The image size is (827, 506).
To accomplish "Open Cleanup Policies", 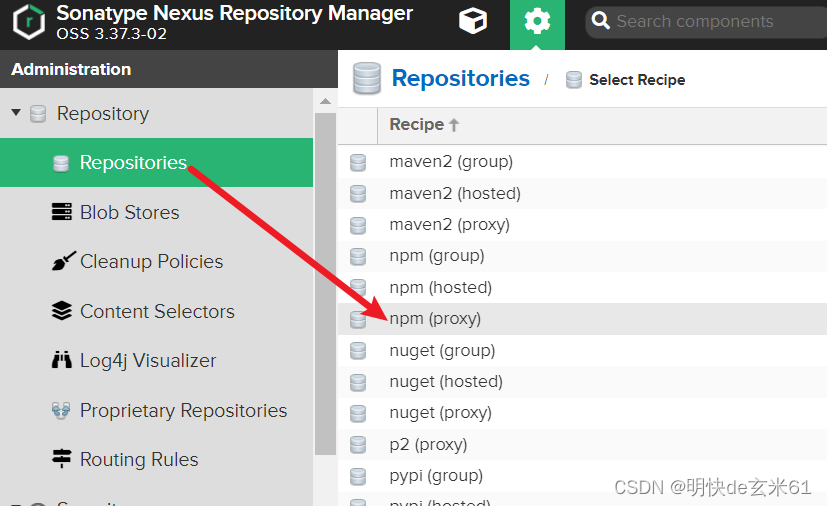I will point(151,261).
